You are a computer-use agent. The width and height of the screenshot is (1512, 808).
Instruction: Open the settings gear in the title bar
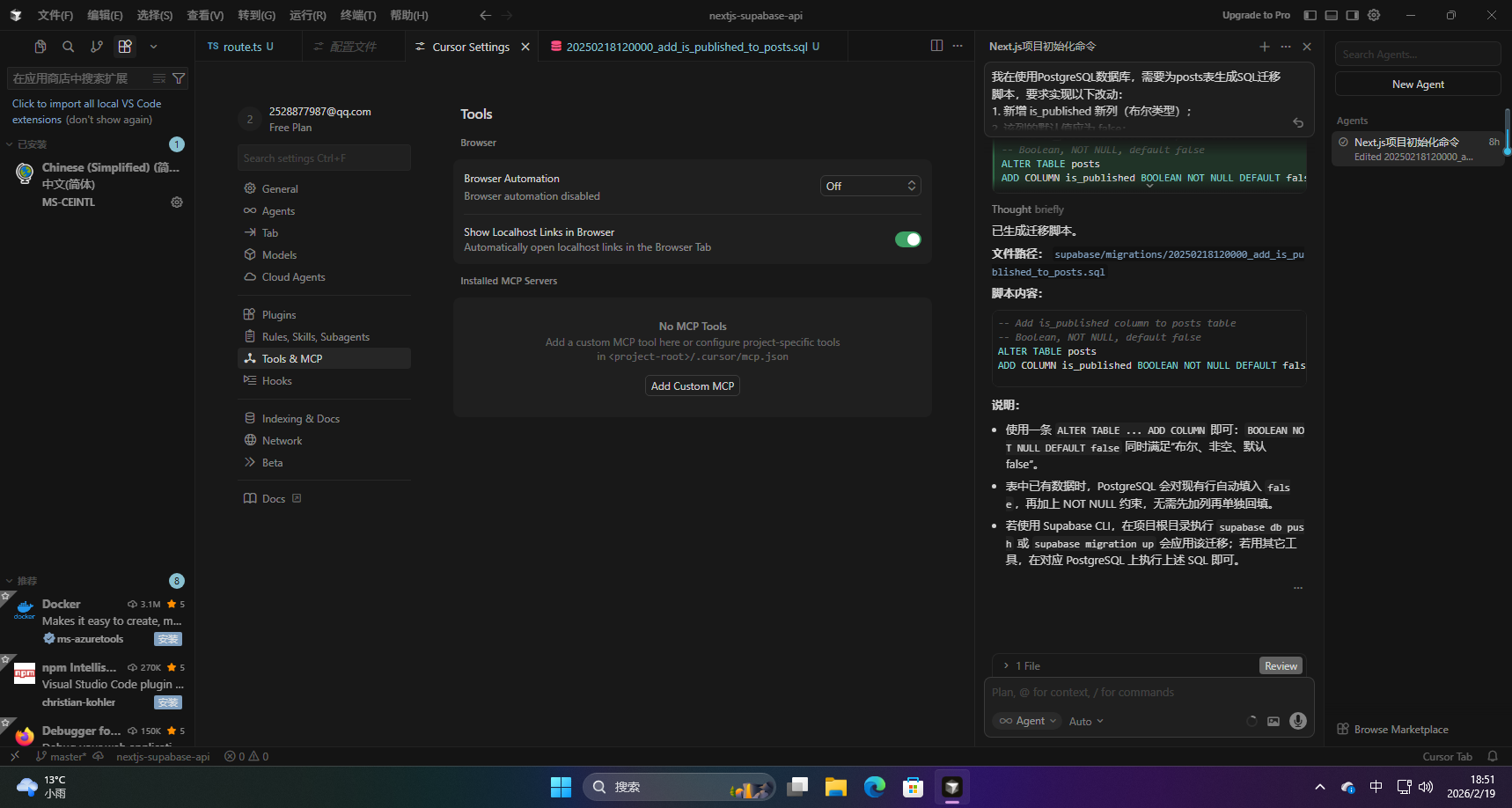point(1374,15)
